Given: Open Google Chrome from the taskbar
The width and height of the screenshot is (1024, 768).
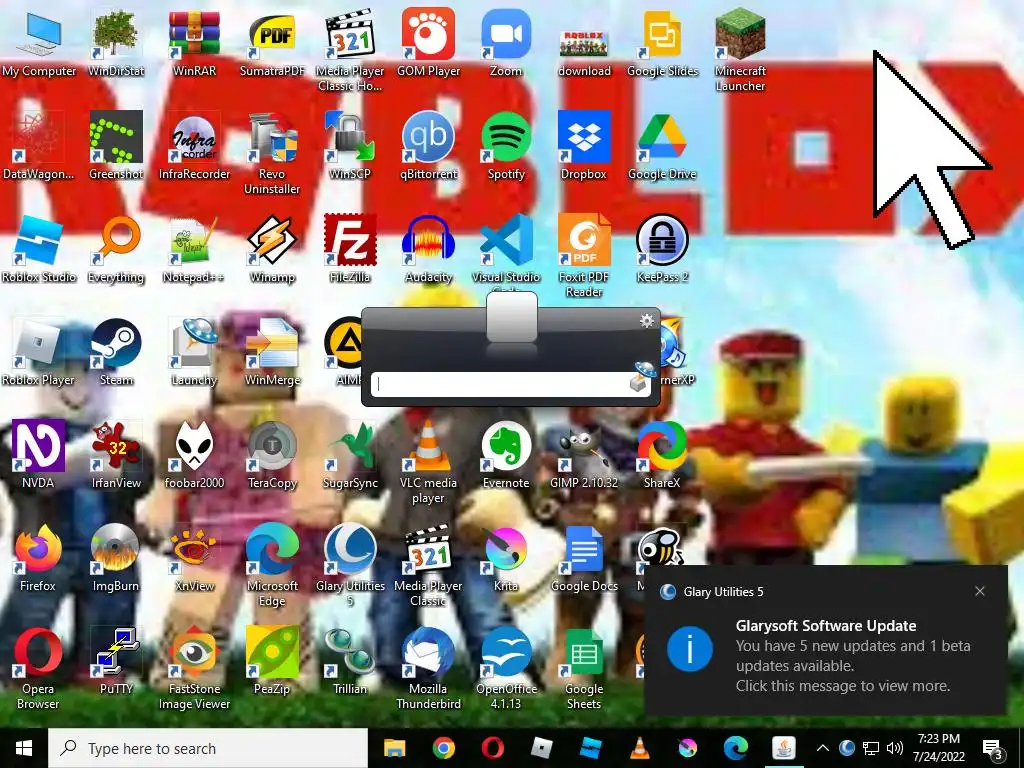Looking at the screenshot, I should [x=443, y=748].
